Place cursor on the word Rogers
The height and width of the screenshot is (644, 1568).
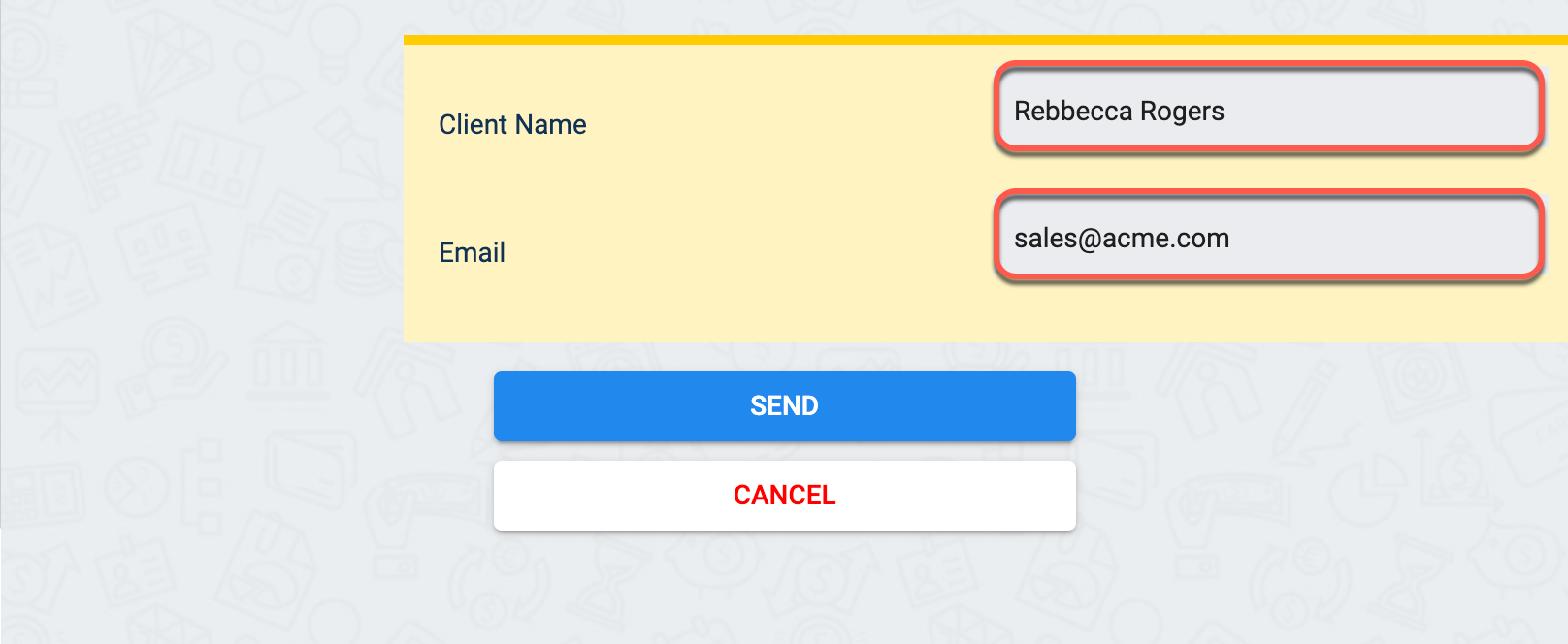click(1182, 112)
